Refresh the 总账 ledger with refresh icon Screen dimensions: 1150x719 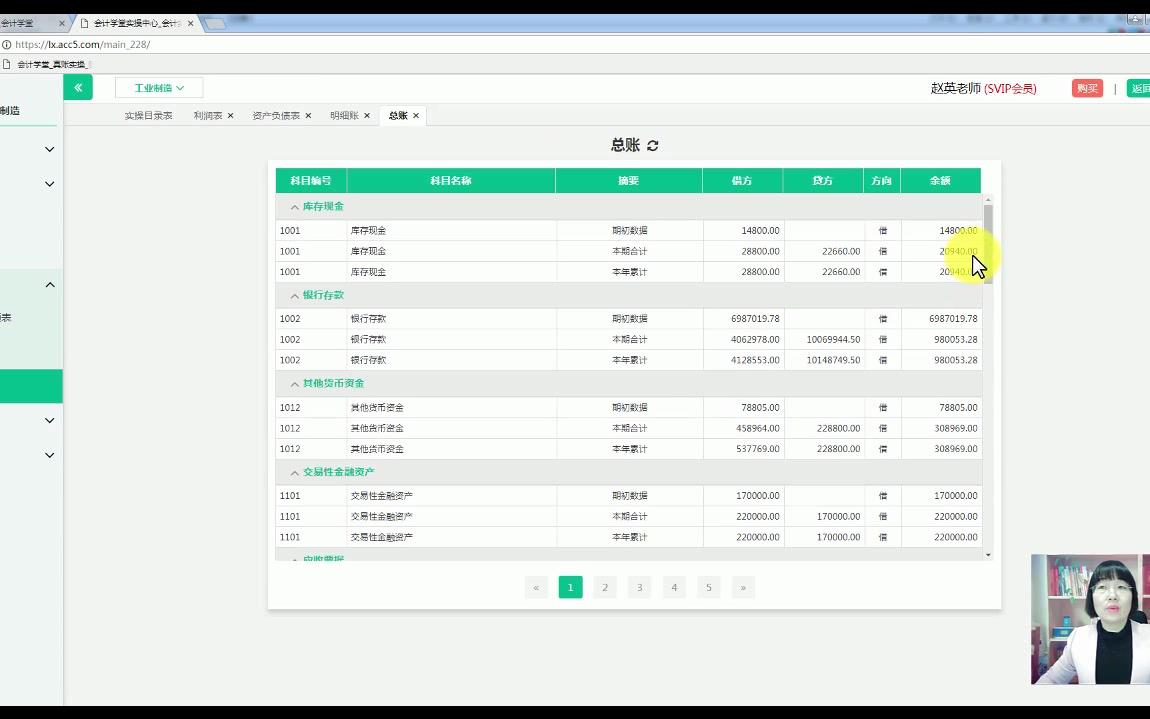pyautogui.click(x=651, y=144)
